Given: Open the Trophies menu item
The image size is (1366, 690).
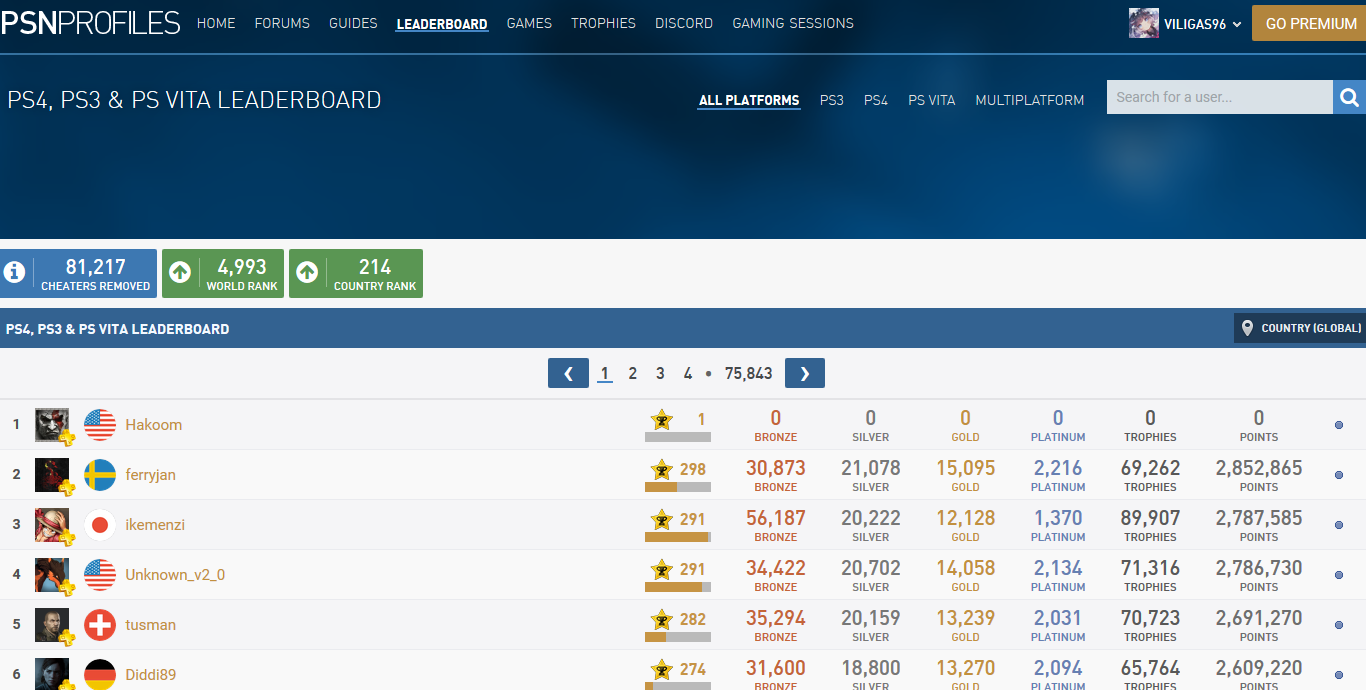Looking at the screenshot, I should [603, 23].
